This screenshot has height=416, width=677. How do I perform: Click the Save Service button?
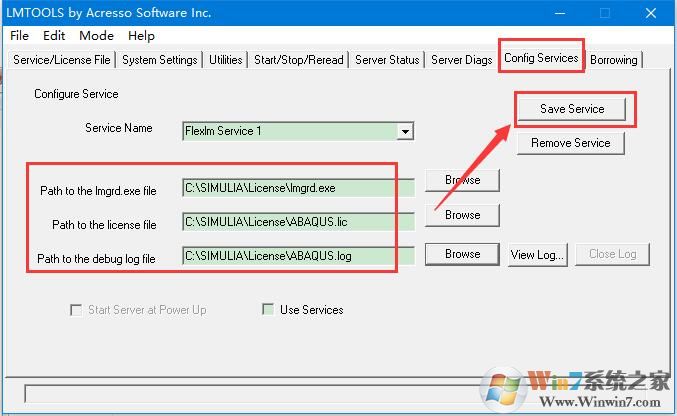coord(572,109)
